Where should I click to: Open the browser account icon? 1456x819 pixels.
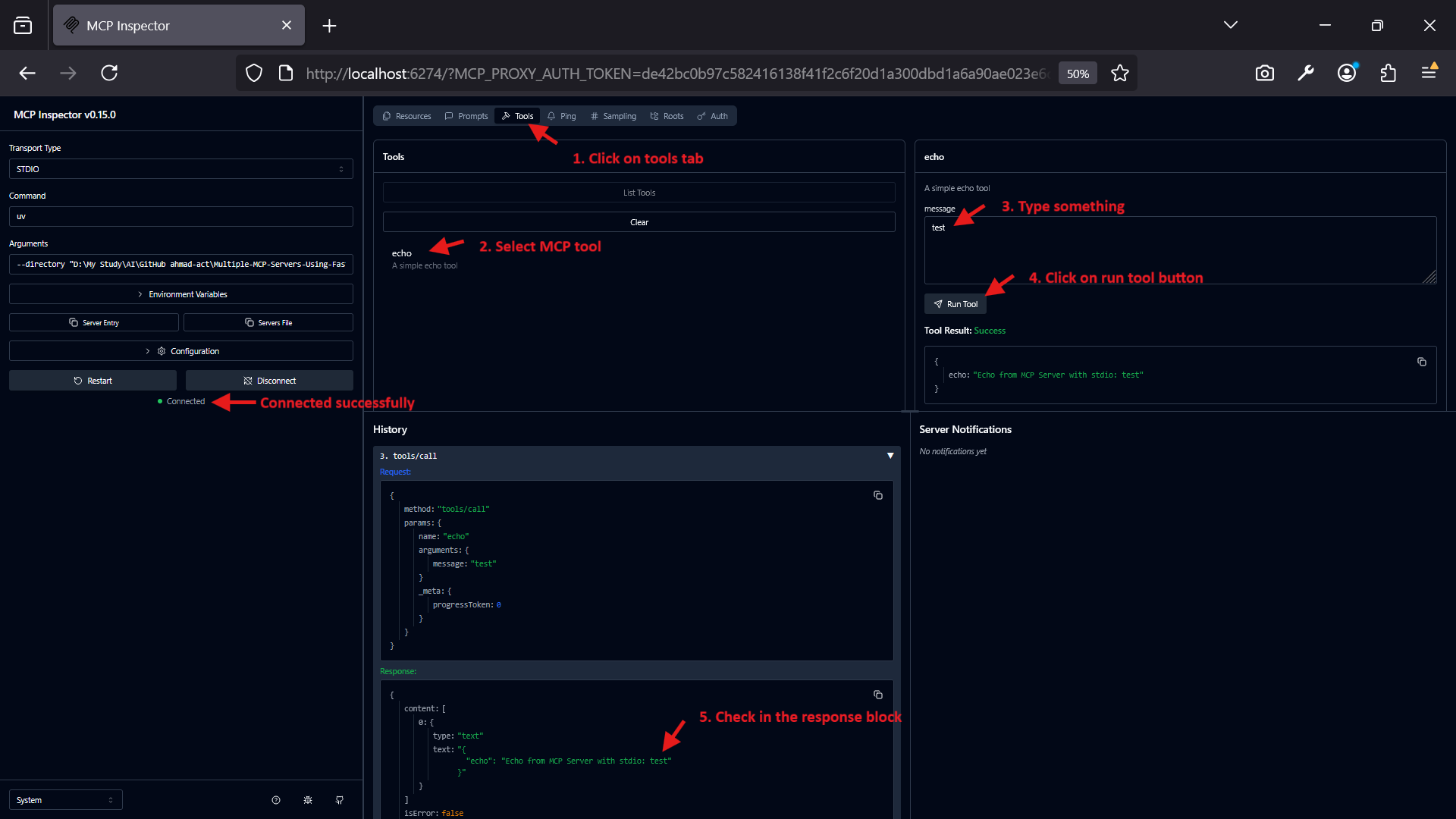[1348, 73]
